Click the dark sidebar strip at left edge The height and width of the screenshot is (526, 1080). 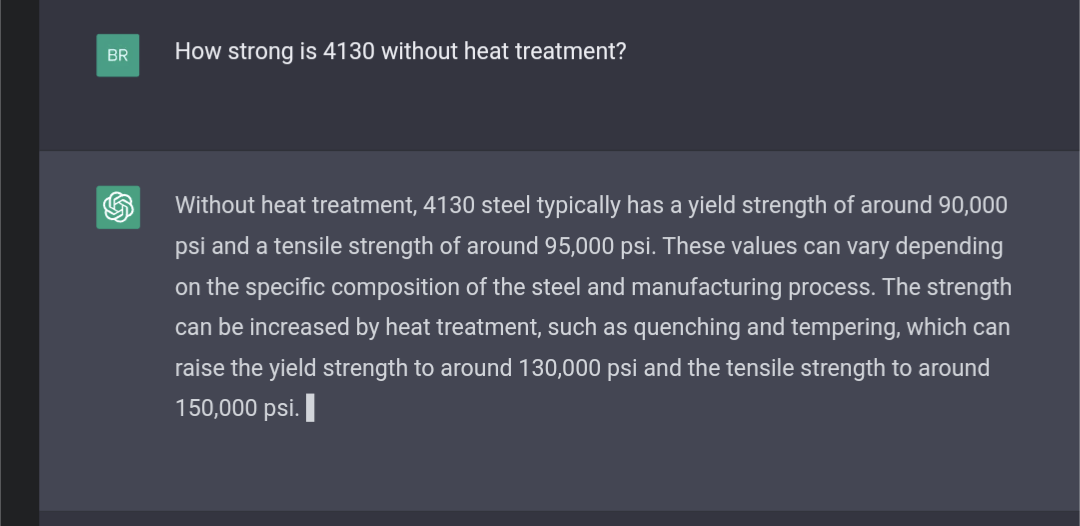19,263
